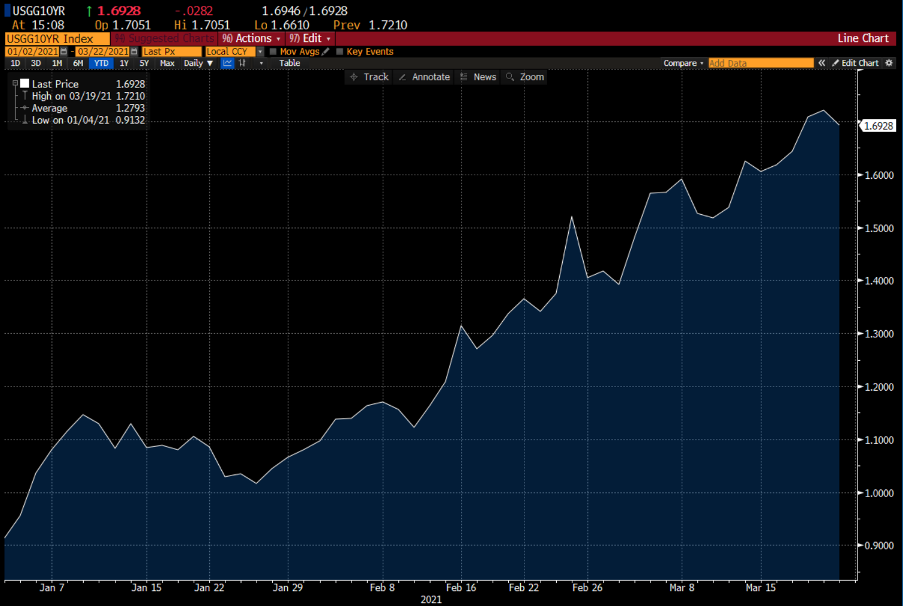
Task: Open the Actions dropdown menu
Action: (x=255, y=38)
